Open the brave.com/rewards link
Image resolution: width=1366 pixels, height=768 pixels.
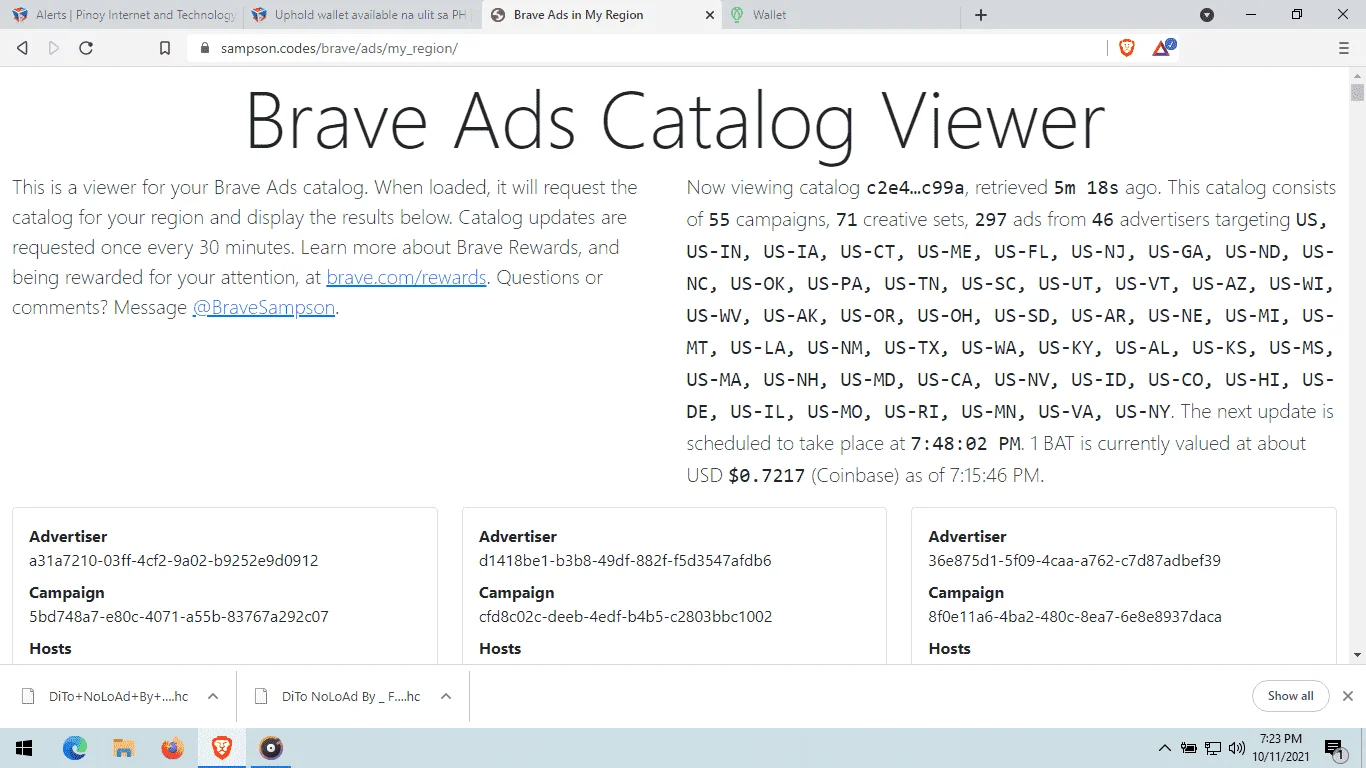[x=406, y=278]
